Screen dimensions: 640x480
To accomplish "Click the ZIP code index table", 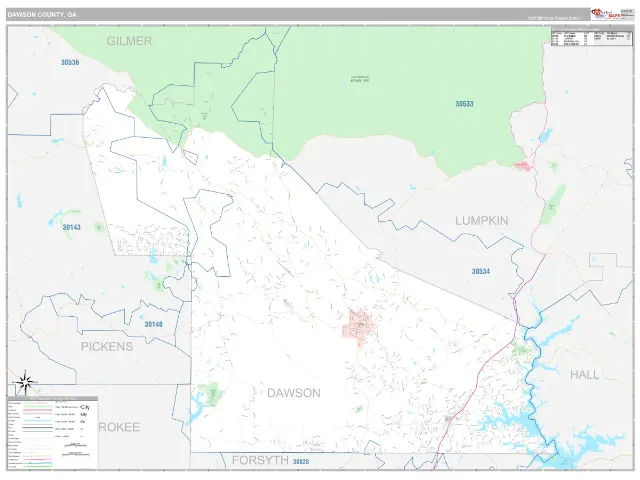I will 591,36.
